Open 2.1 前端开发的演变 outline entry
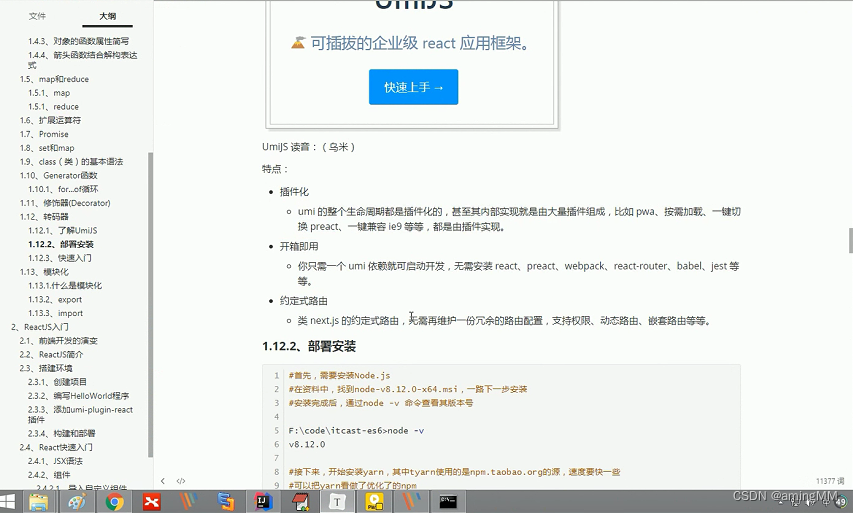This screenshot has width=853, height=513. point(58,341)
